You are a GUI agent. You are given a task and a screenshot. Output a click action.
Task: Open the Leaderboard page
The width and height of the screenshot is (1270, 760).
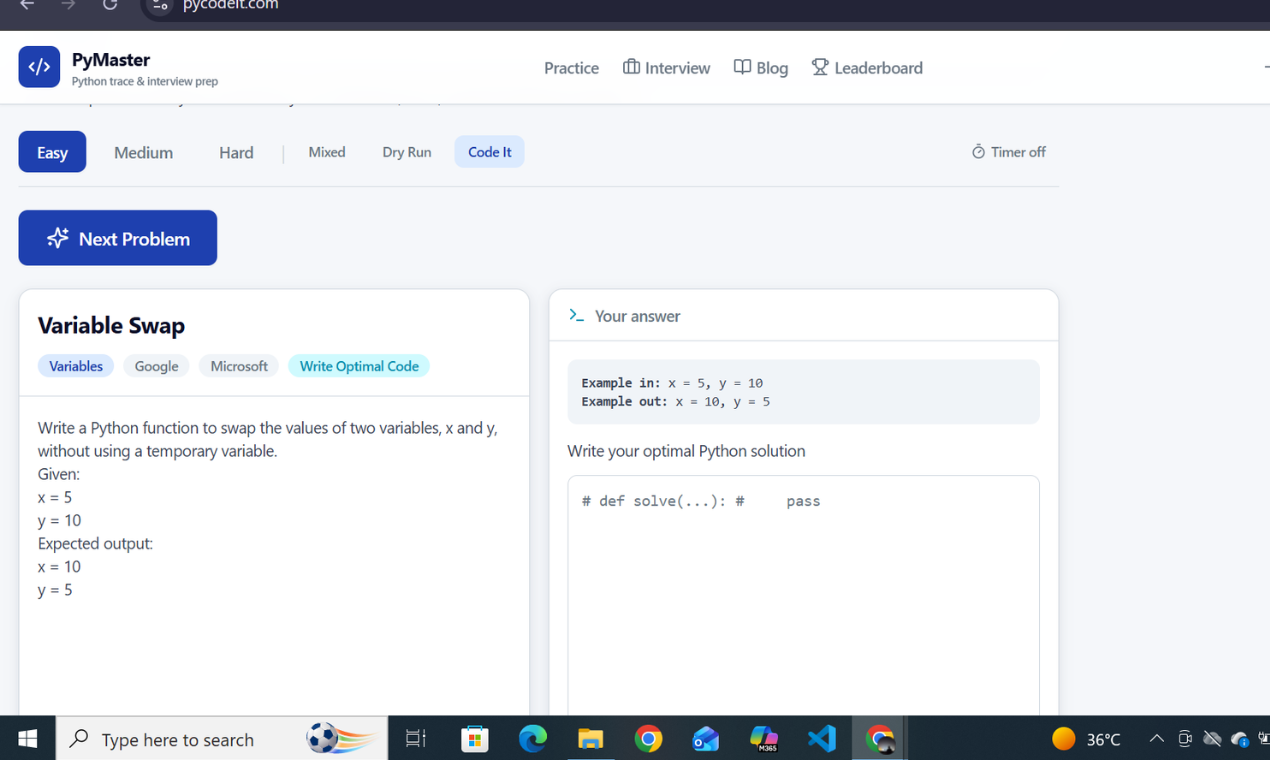click(867, 68)
